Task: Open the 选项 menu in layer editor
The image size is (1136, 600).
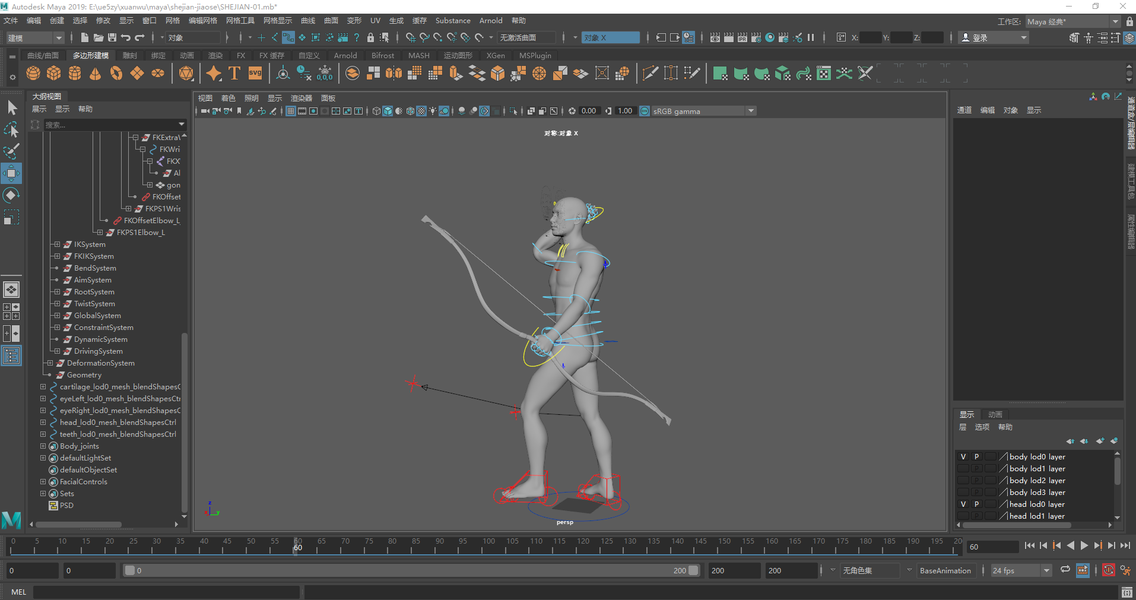Action: tap(982, 428)
